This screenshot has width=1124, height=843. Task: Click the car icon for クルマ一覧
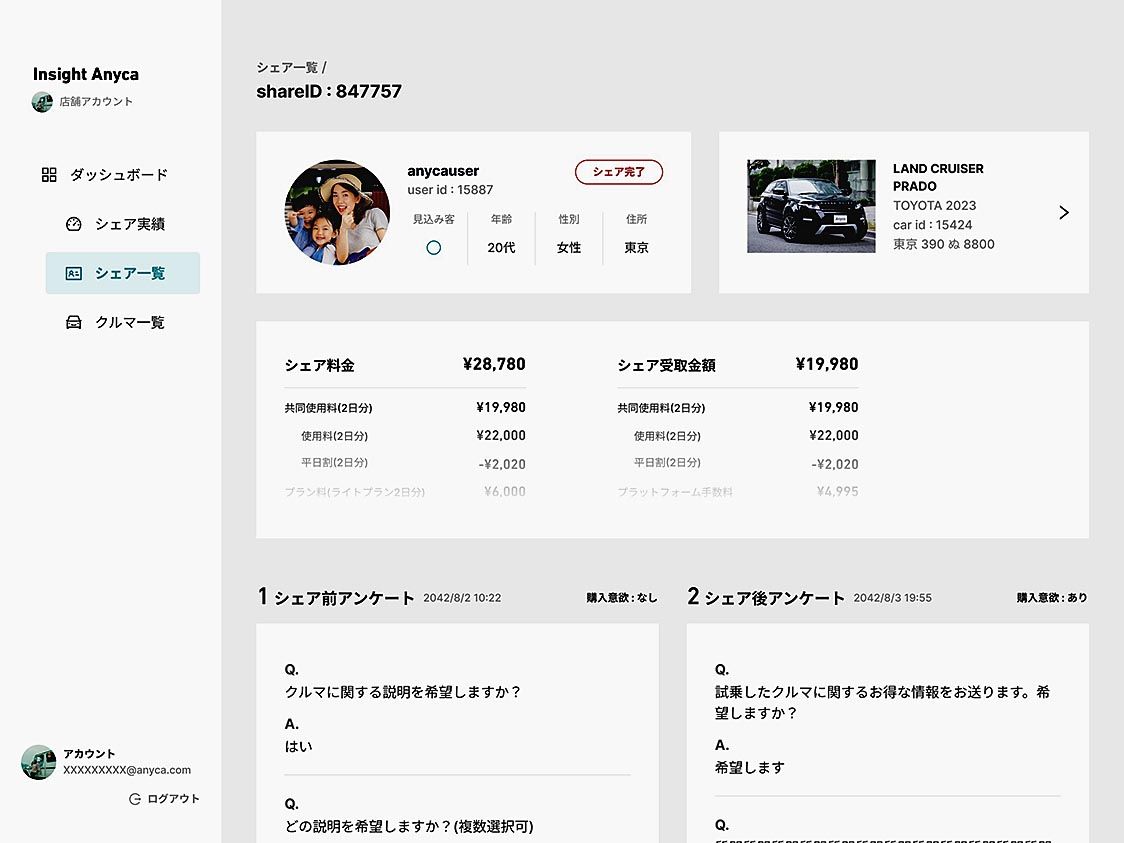pos(73,322)
